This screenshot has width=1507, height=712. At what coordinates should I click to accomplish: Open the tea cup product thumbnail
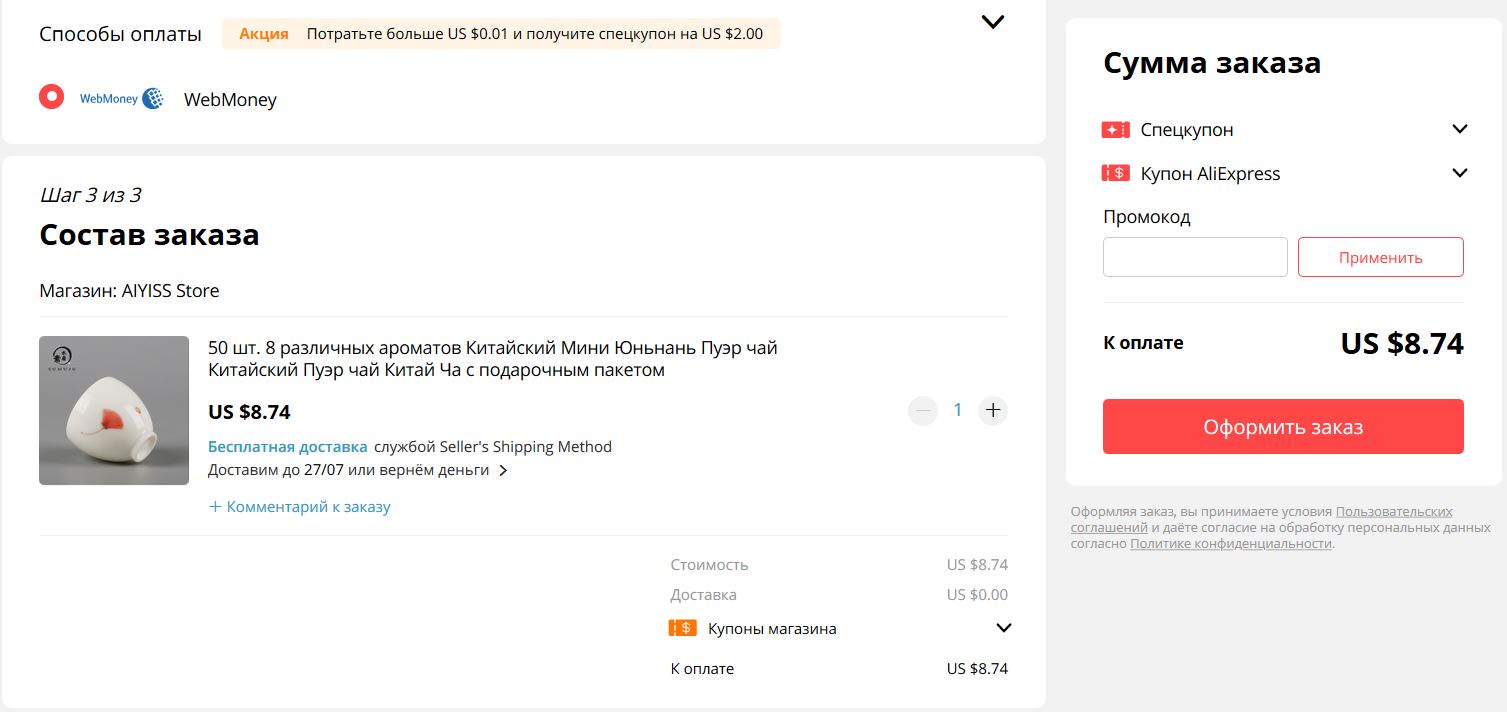point(114,410)
